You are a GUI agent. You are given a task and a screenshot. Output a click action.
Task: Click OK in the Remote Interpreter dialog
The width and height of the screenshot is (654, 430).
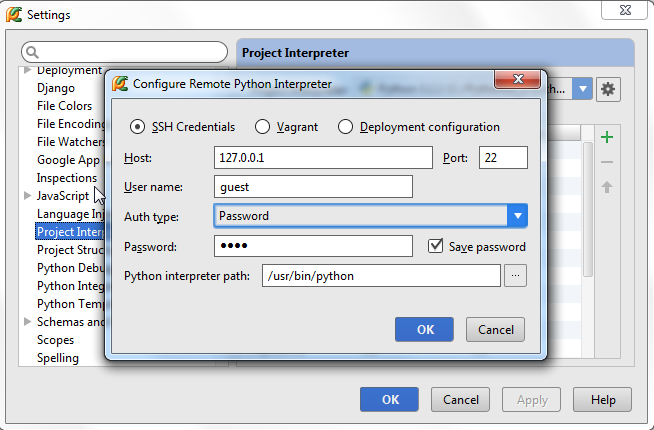click(x=425, y=329)
